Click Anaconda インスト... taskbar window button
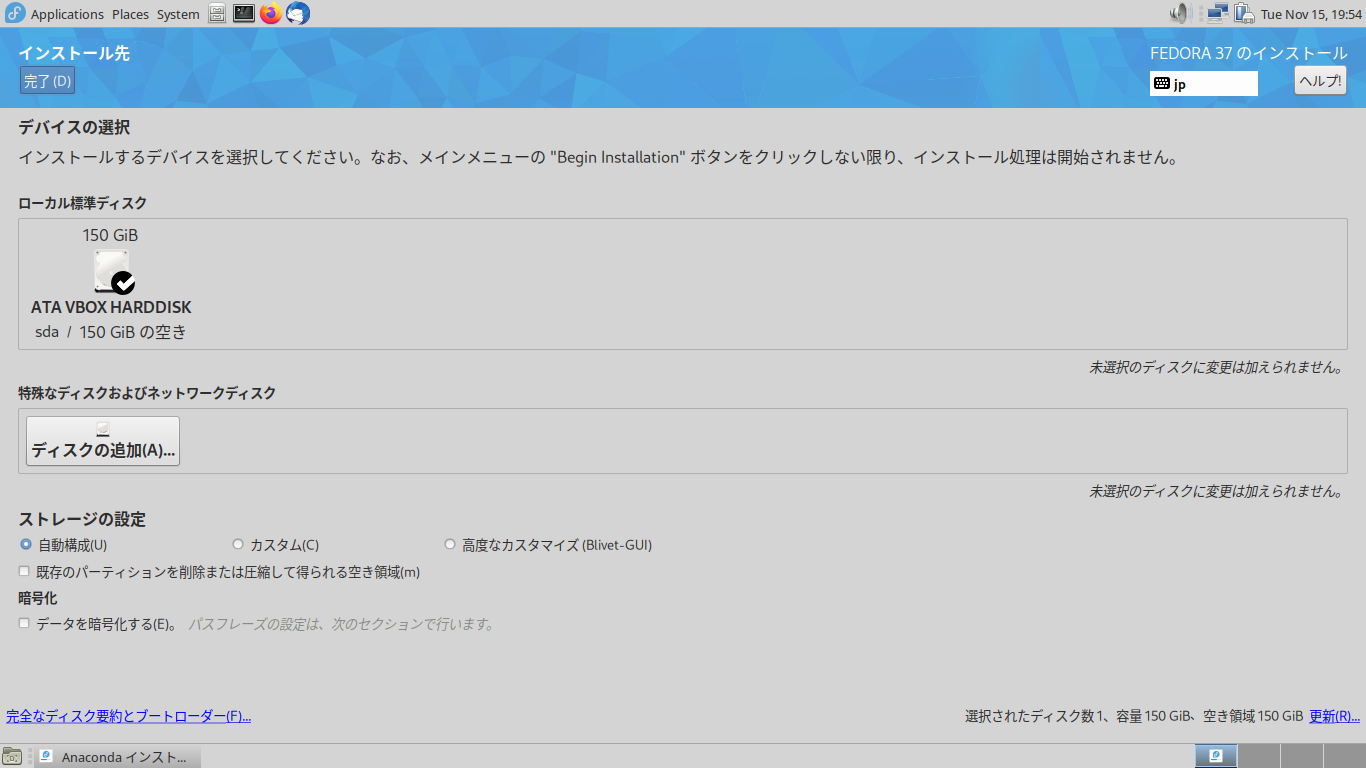The image size is (1366, 768). pos(118,757)
